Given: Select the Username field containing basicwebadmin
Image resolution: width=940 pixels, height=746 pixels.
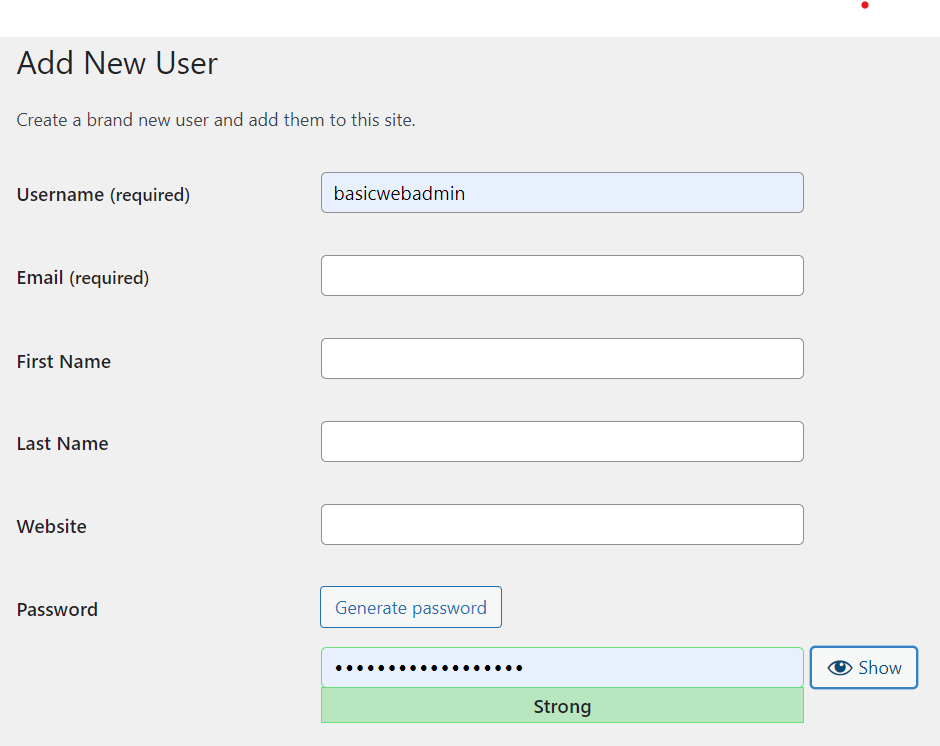Looking at the screenshot, I should pos(561,192).
